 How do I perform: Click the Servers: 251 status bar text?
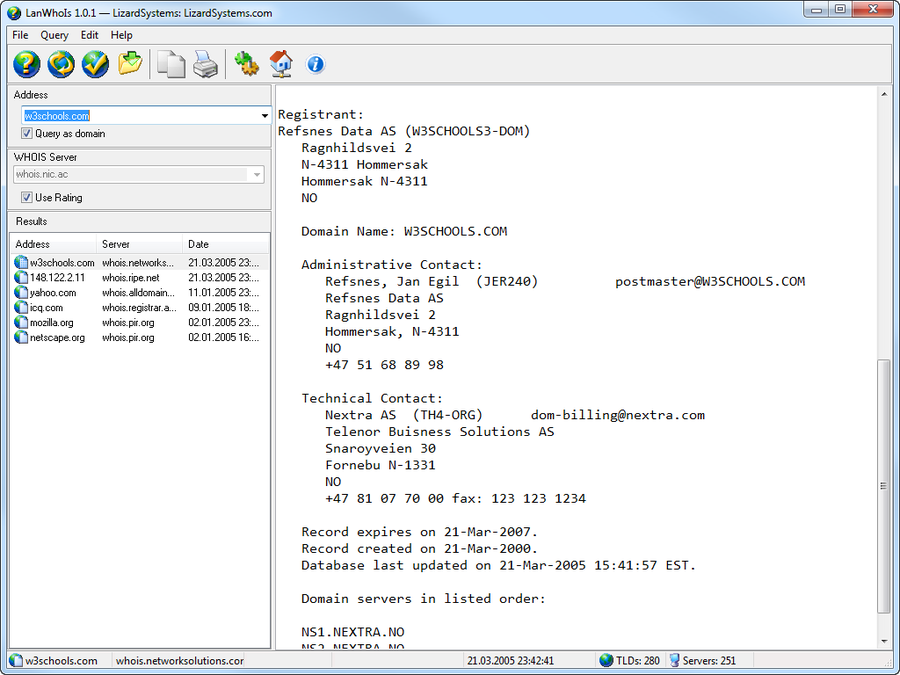coord(709,661)
